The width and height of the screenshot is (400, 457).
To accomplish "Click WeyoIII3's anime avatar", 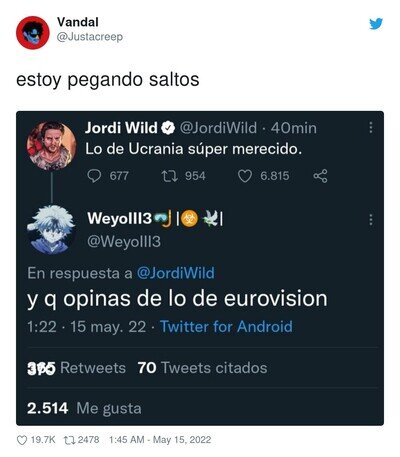I will [51, 230].
